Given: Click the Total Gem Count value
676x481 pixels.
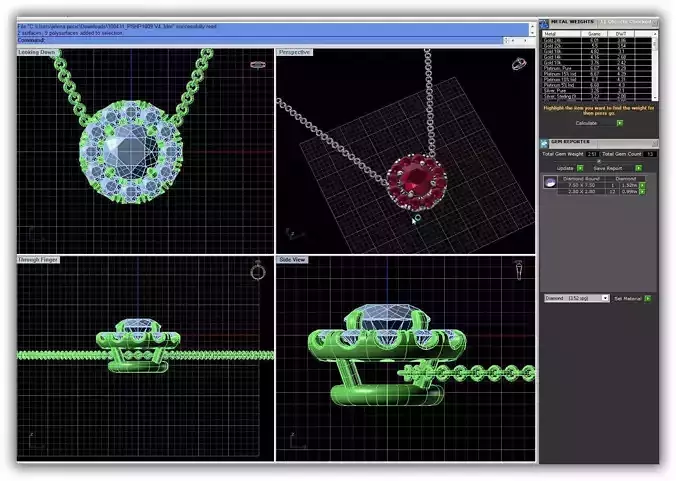Looking at the screenshot, I should (650, 154).
